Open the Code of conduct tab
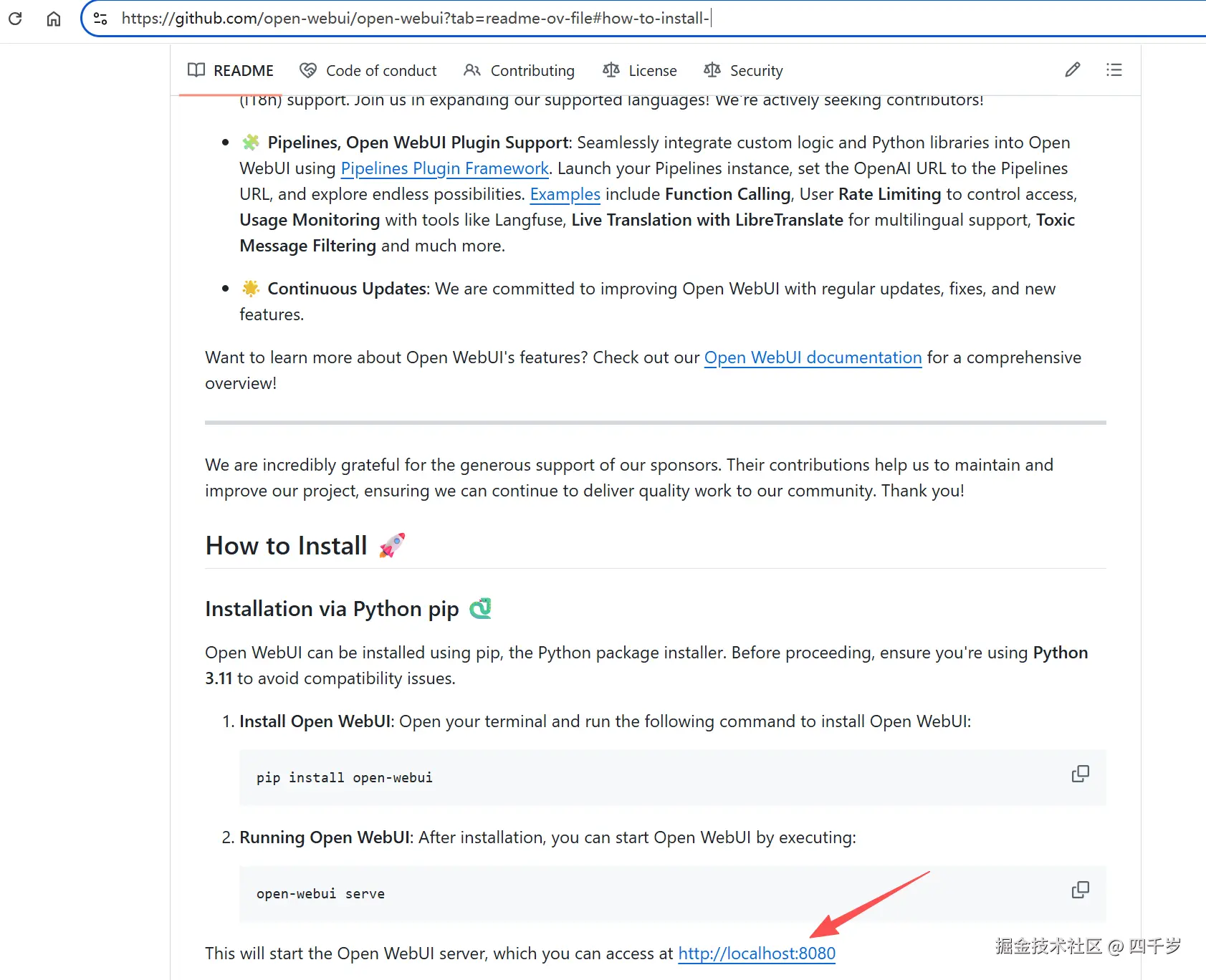This screenshot has height=980, width=1206. (x=368, y=70)
